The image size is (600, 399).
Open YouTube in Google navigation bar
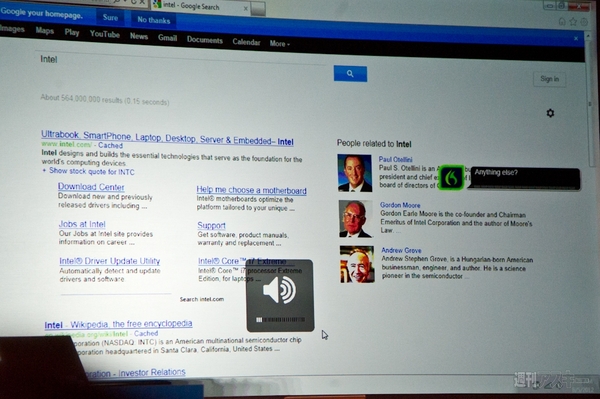105,34
